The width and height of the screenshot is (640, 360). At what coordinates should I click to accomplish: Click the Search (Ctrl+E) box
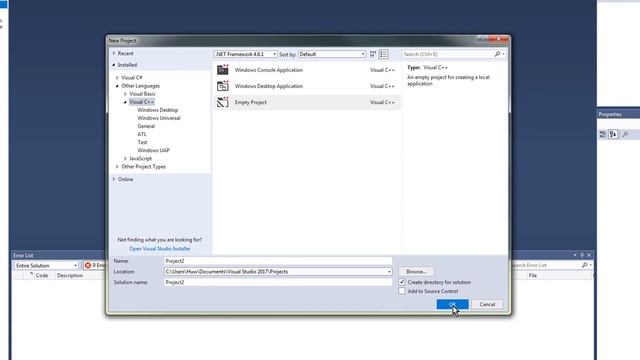[x=448, y=54]
